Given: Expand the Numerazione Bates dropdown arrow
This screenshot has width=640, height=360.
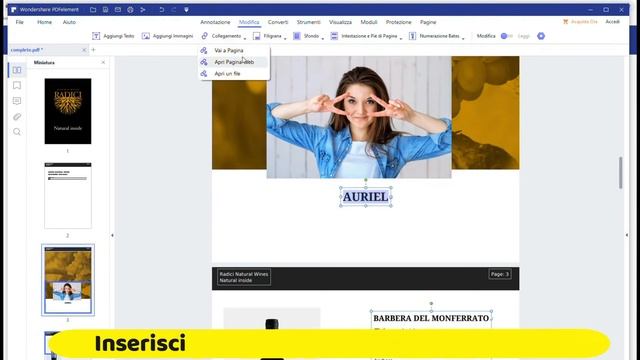Looking at the screenshot, I should tap(463, 38).
